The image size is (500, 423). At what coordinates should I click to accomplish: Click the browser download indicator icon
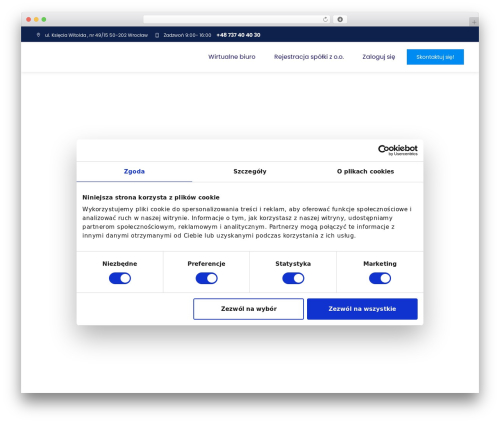click(340, 19)
